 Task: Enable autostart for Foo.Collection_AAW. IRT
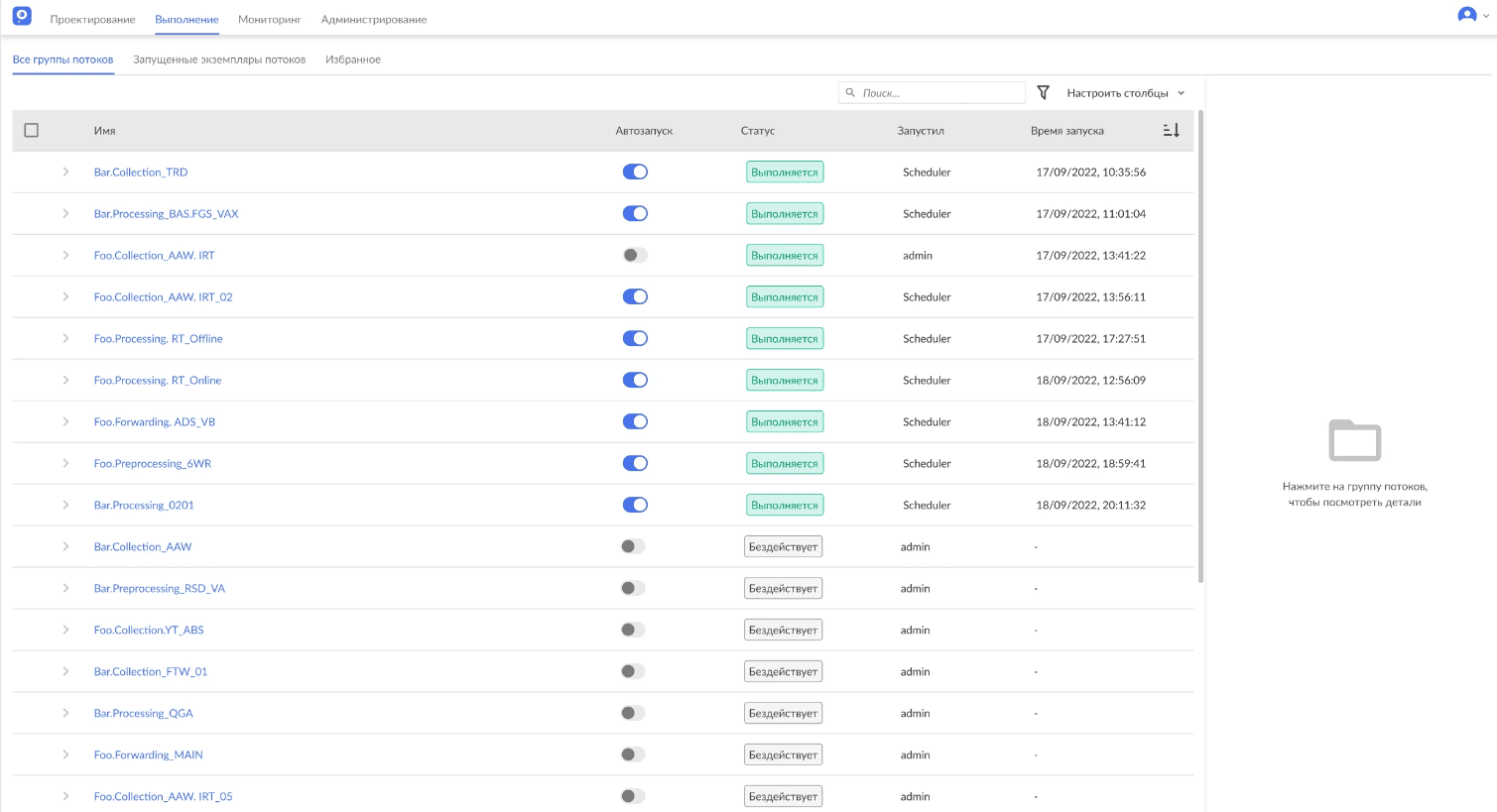tap(635, 256)
